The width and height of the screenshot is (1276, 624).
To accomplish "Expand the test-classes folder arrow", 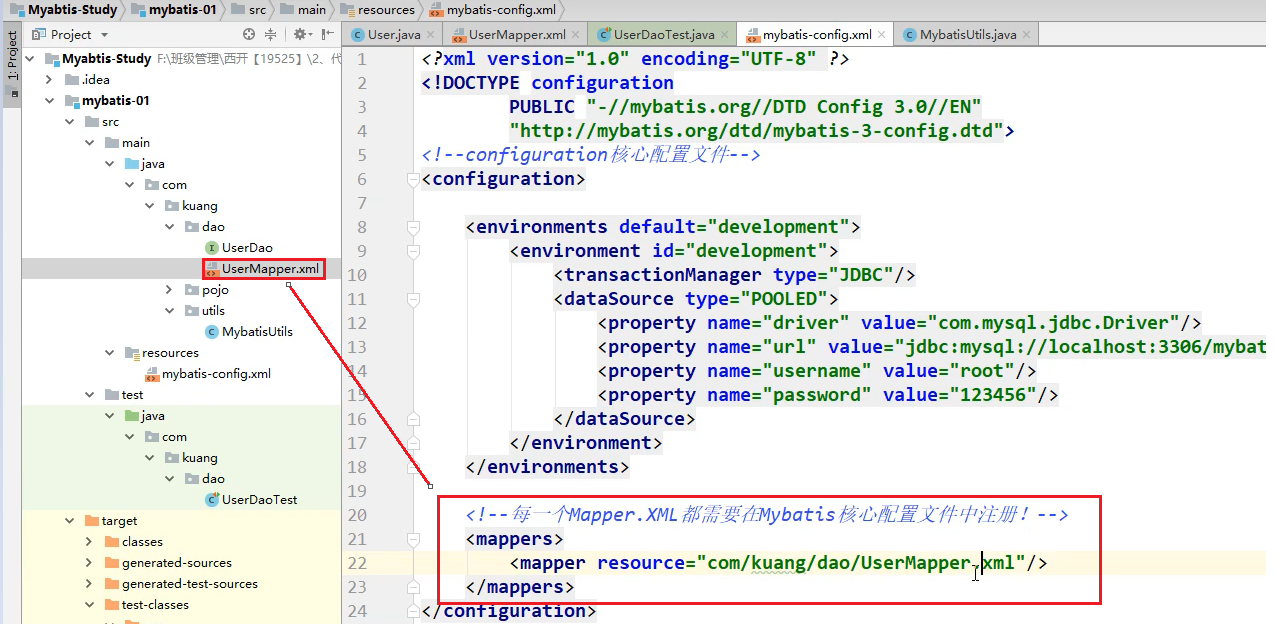I will coord(90,605).
